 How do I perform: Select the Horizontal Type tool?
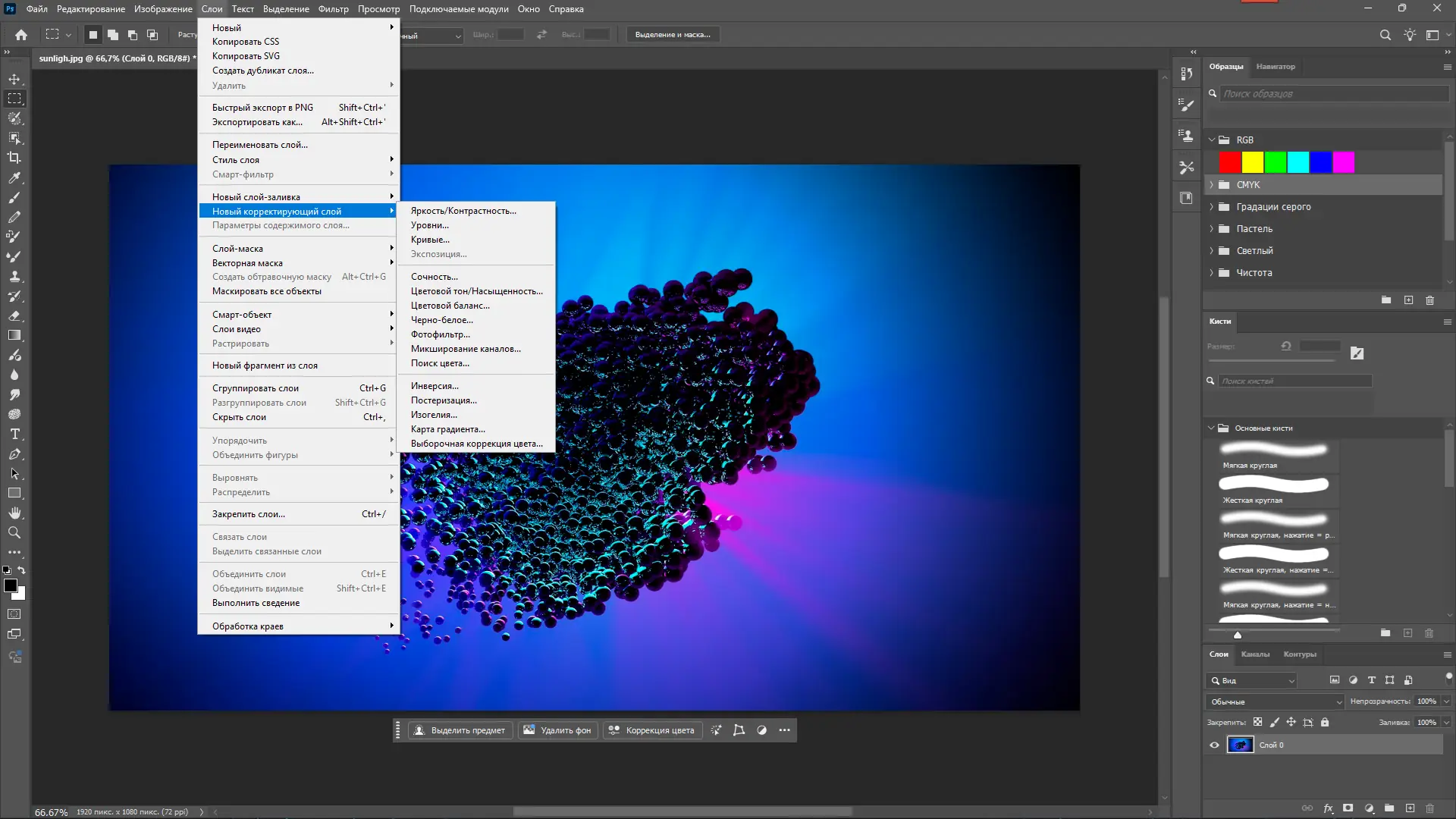point(14,435)
